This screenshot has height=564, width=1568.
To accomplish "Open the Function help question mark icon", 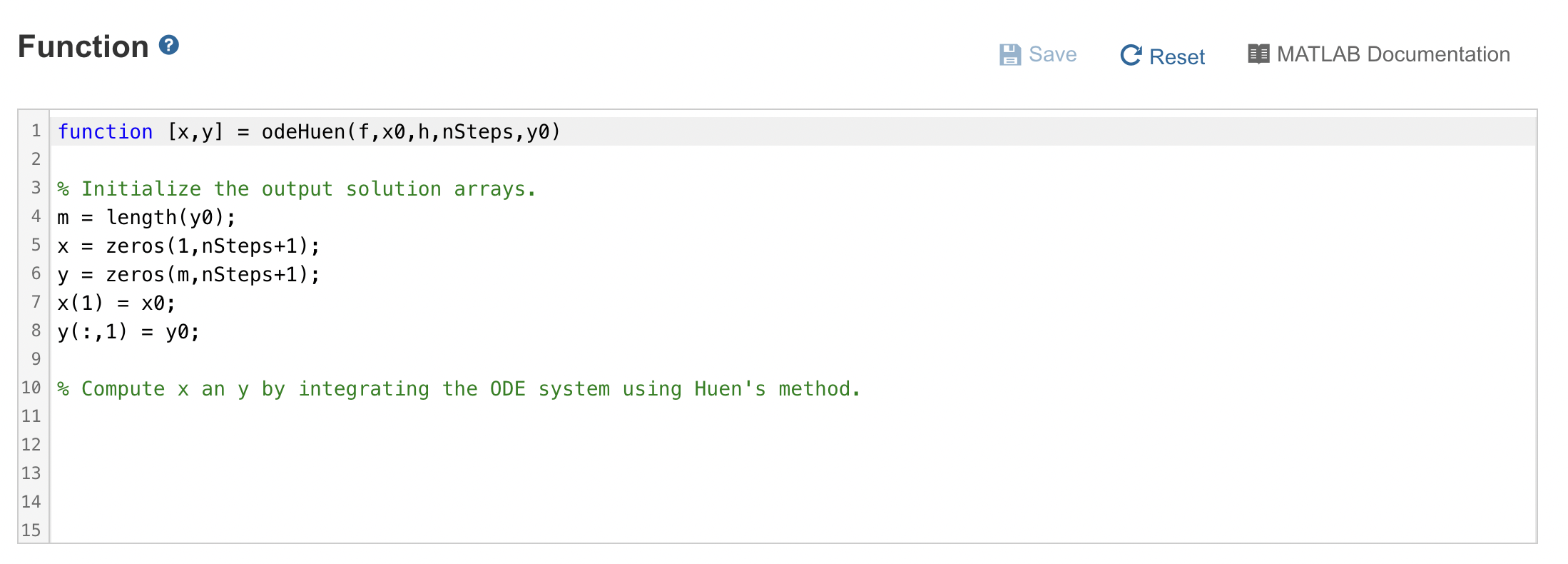I will pos(167,46).
